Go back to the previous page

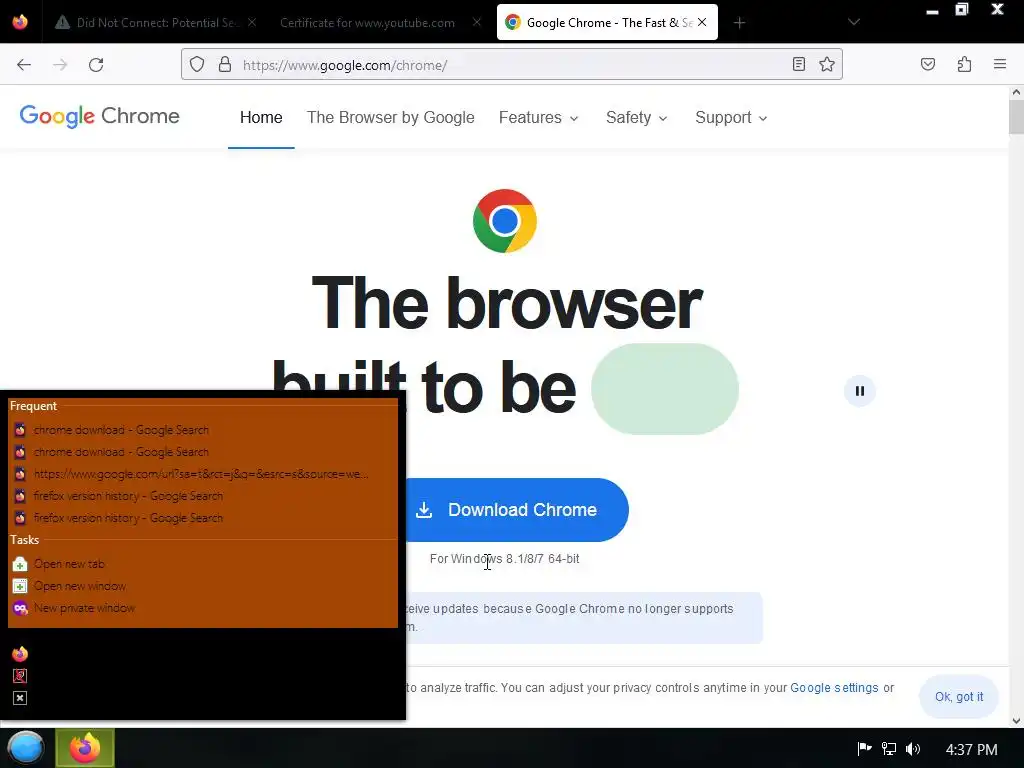click(x=24, y=65)
